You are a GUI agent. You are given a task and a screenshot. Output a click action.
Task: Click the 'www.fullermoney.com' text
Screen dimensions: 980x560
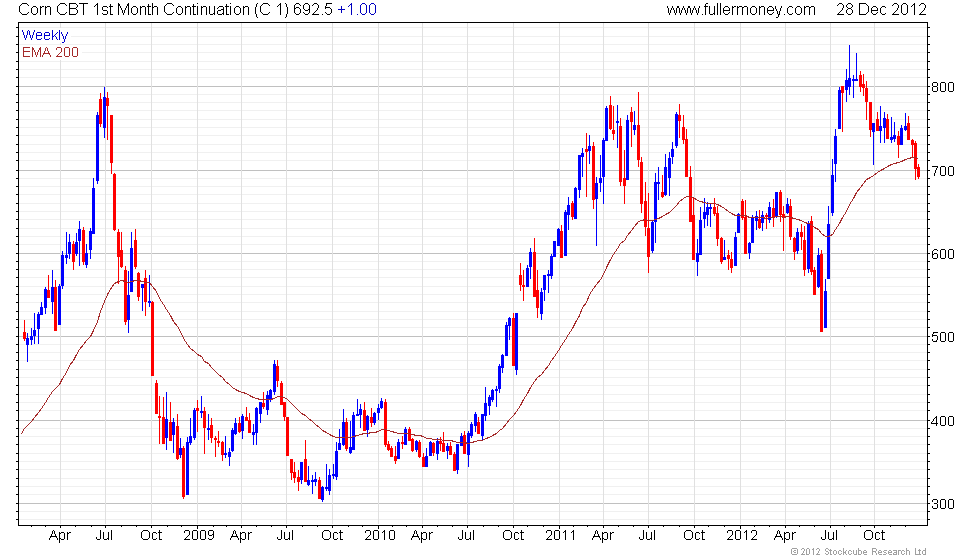pos(741,10)
